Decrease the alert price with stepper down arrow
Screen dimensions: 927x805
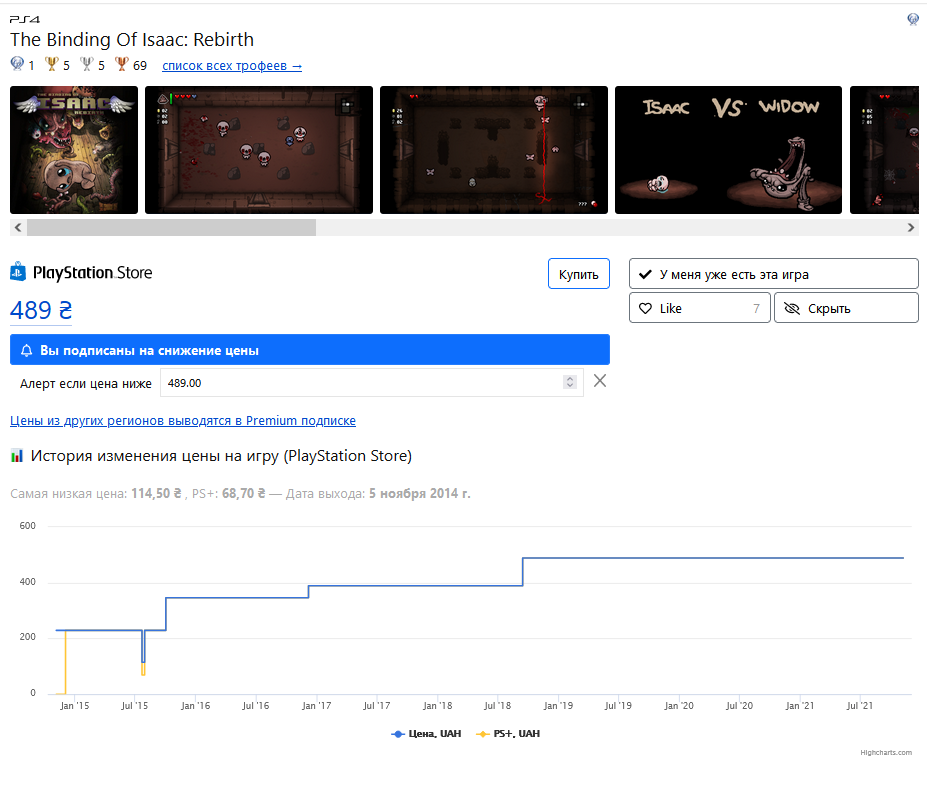(570, 386)
